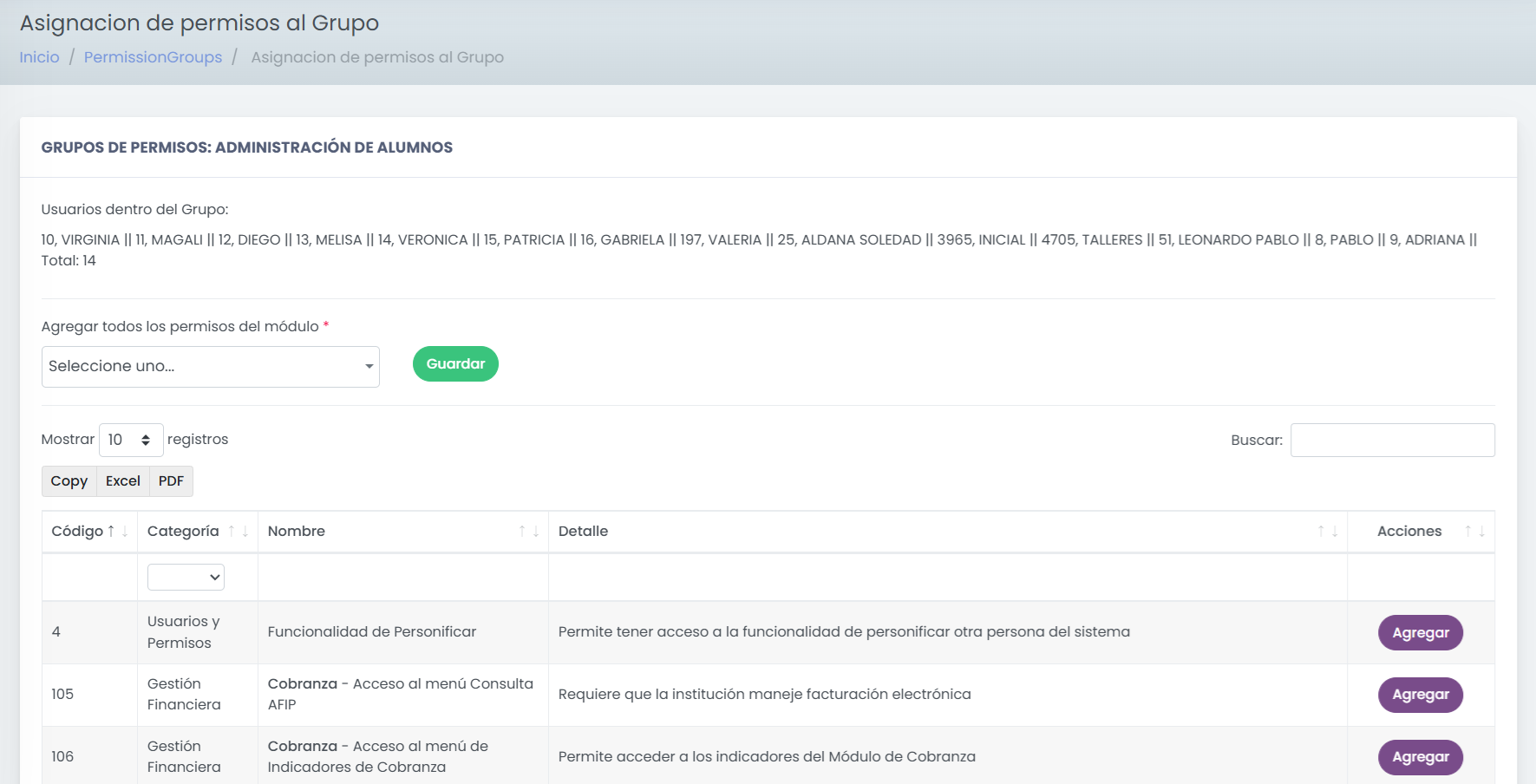The image size is (1536, 784).
Task: Select 'Funcionalidad de Personificar' name cell
Action: 402,632
